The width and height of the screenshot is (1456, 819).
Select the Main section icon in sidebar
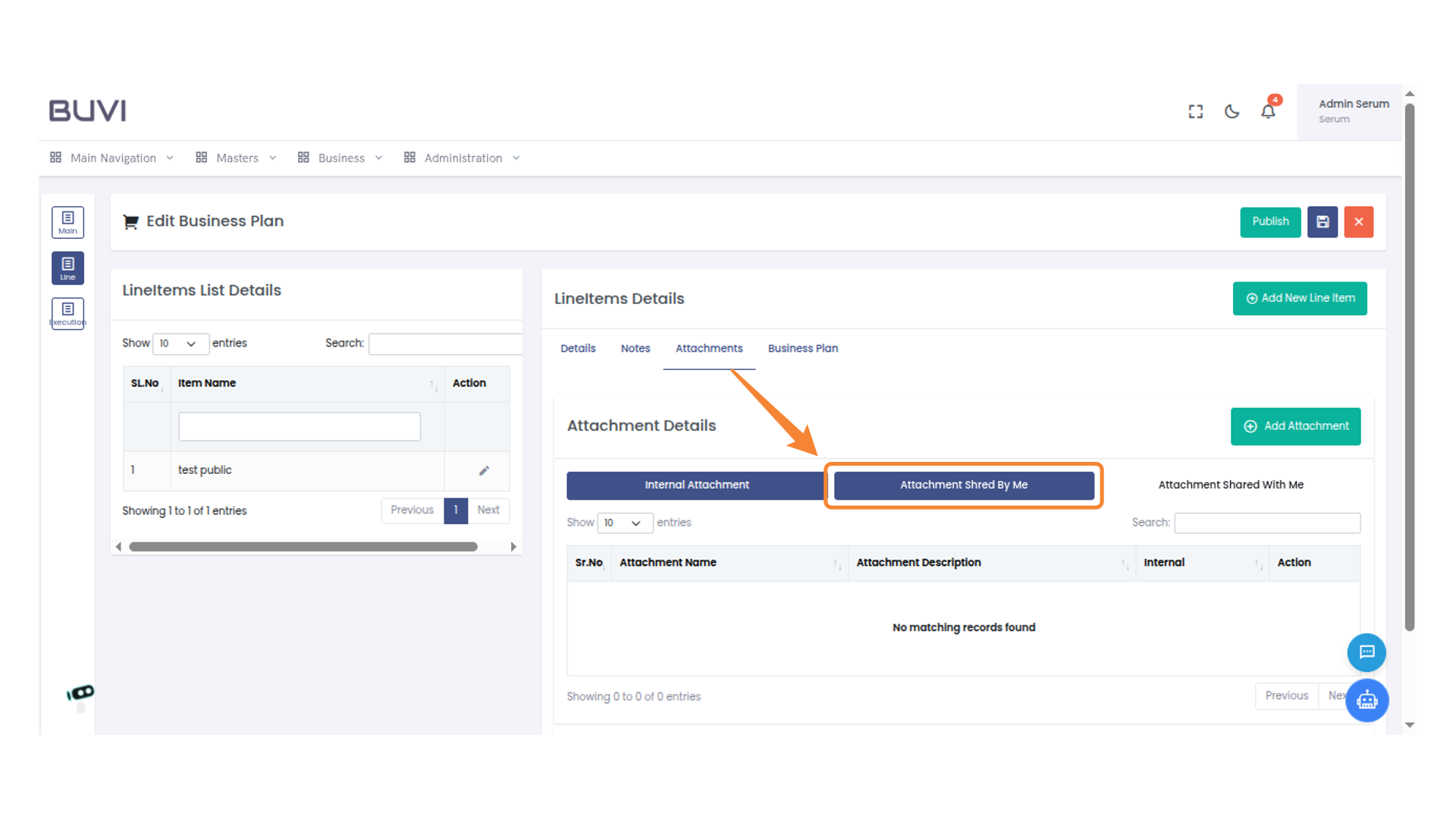[x=67, y=222]
